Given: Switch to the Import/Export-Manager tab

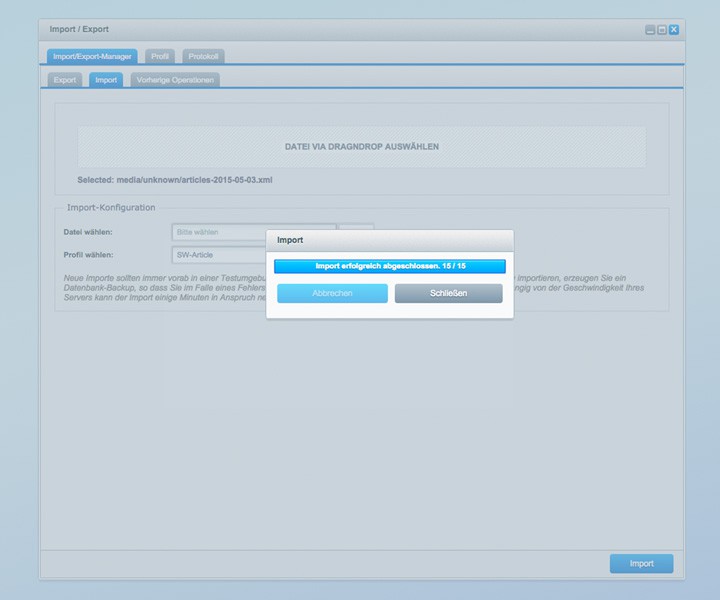Looking at the screenshot, I should tap(92, 57).
